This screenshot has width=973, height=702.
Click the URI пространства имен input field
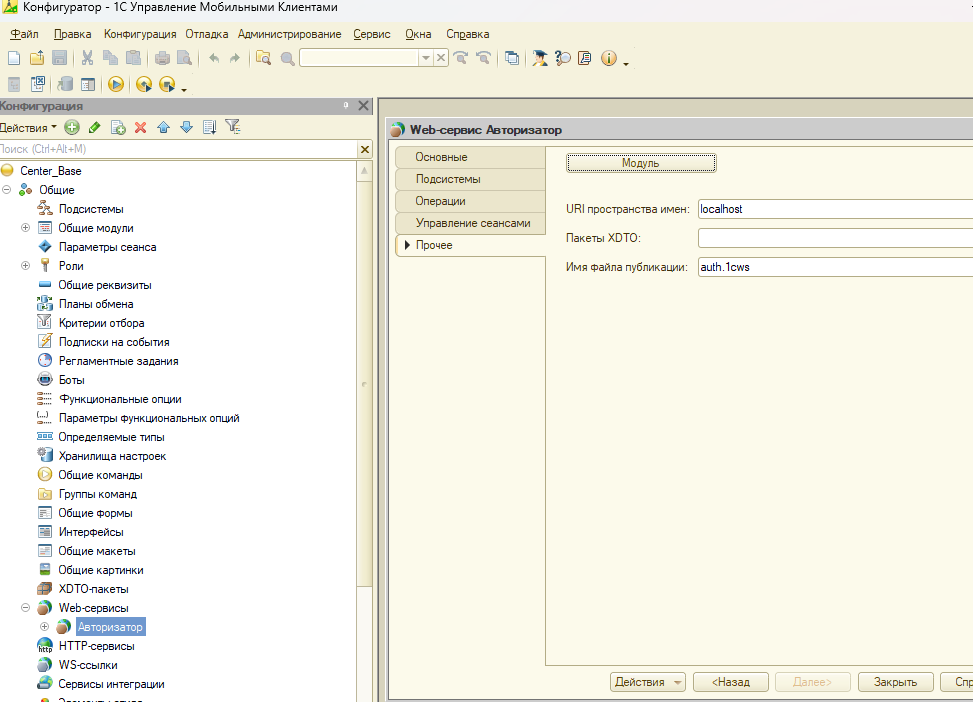coord(834,209)
